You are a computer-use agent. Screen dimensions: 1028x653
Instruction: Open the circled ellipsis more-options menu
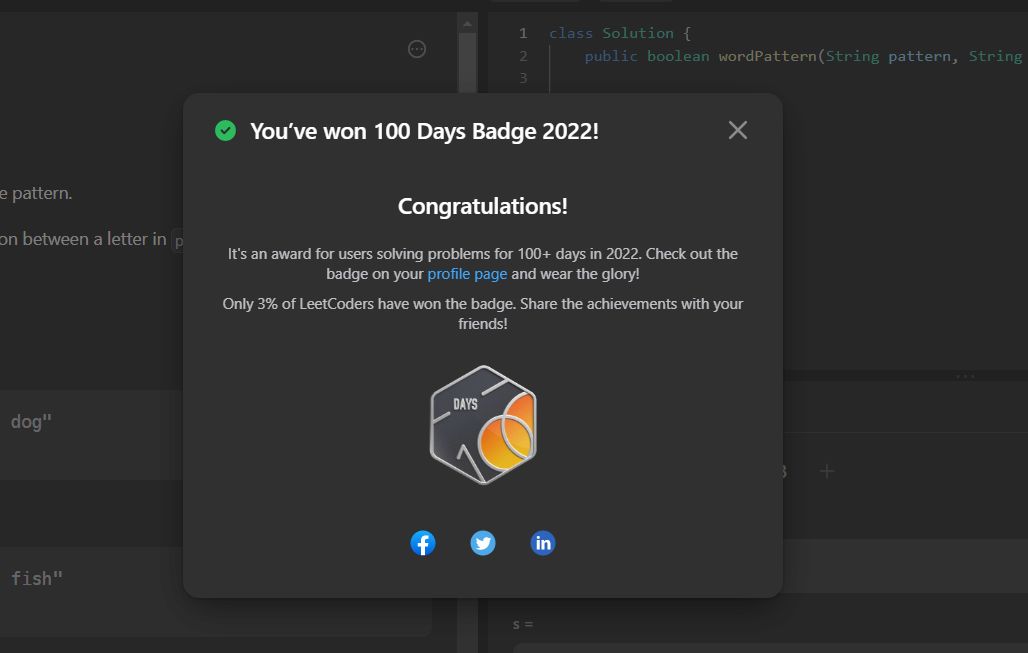coord(418,49)
